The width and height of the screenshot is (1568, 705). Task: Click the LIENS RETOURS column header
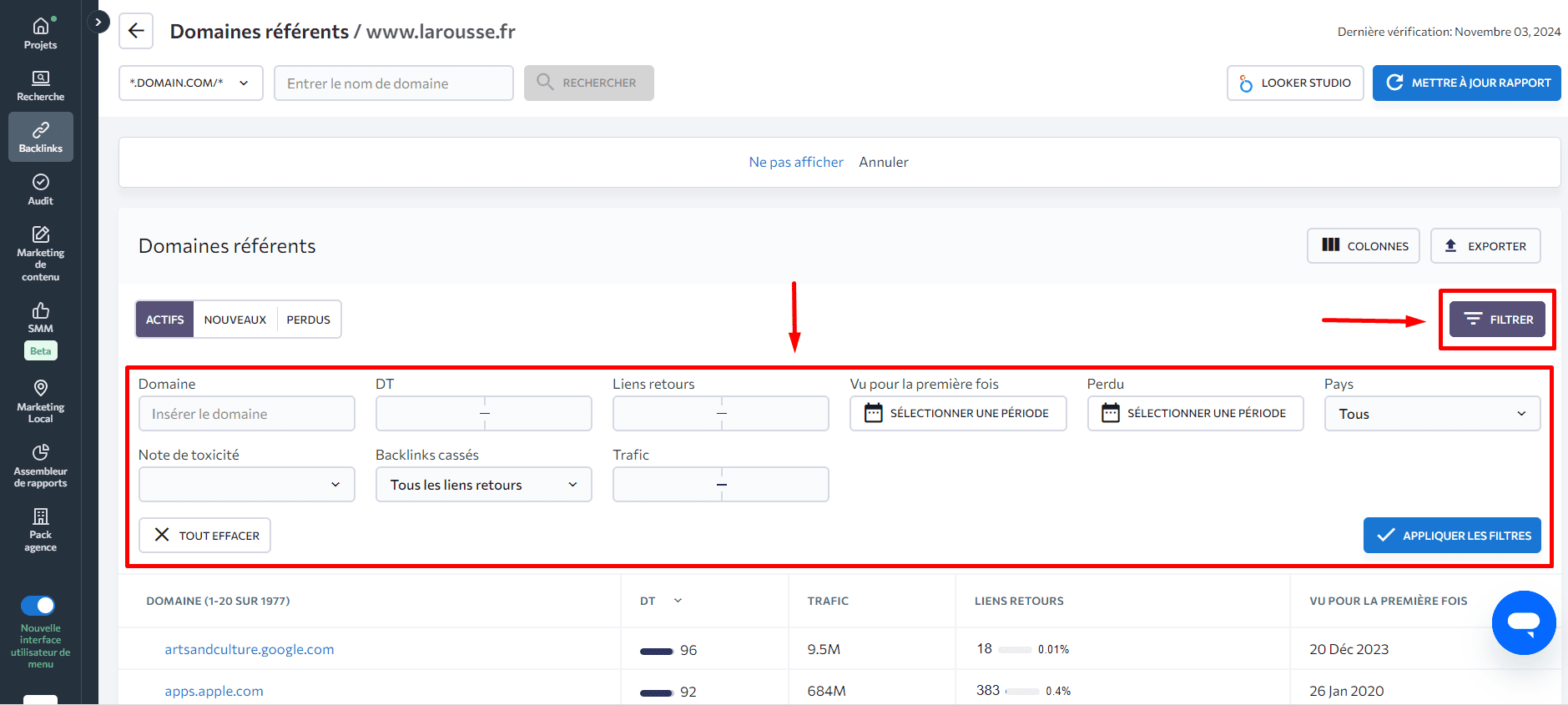[1019, 601]
